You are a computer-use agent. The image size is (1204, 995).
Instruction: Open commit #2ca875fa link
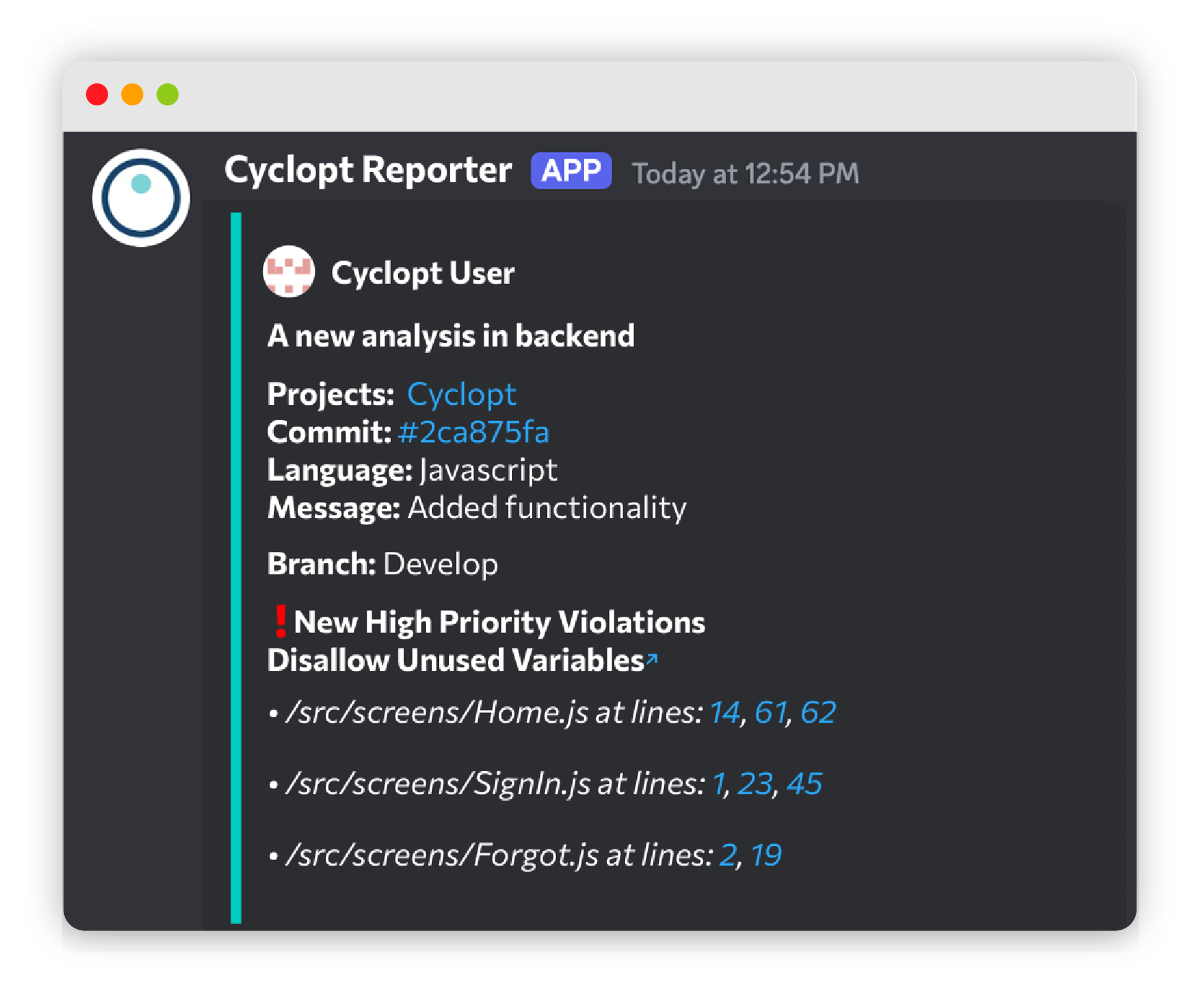click(x=473, y=432)
